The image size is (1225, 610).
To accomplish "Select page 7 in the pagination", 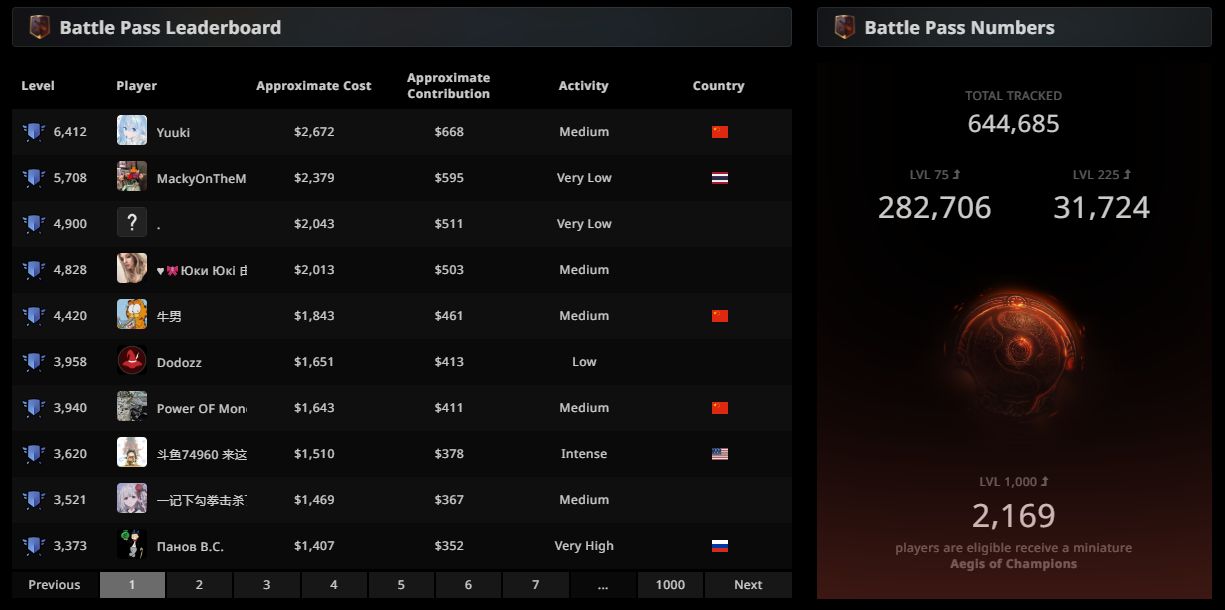I will 536,585.
